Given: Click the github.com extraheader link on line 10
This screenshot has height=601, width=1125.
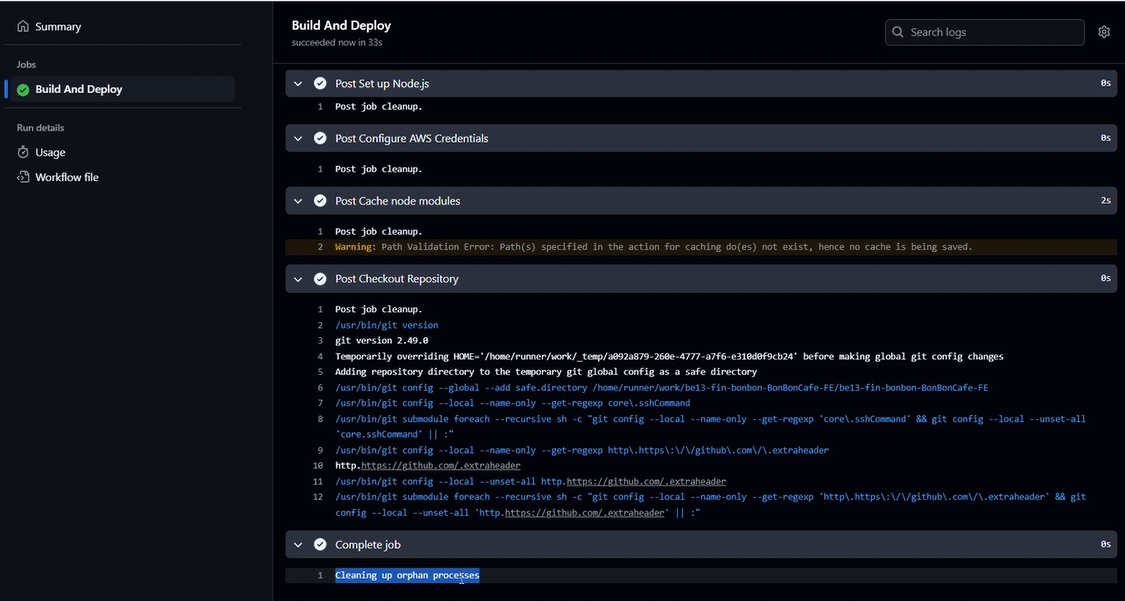Looking at the screenshot, I should 441,465.
